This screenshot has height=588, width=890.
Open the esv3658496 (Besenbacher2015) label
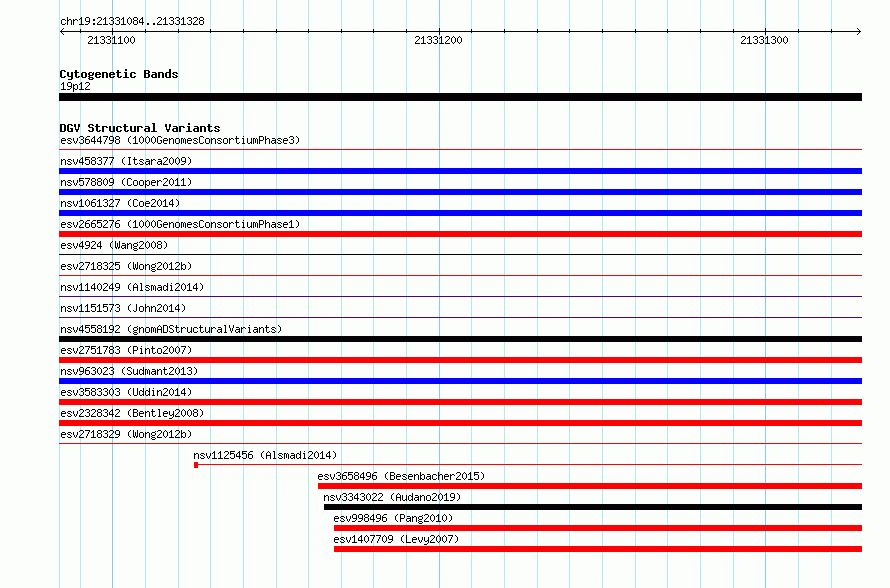point(401,476)
